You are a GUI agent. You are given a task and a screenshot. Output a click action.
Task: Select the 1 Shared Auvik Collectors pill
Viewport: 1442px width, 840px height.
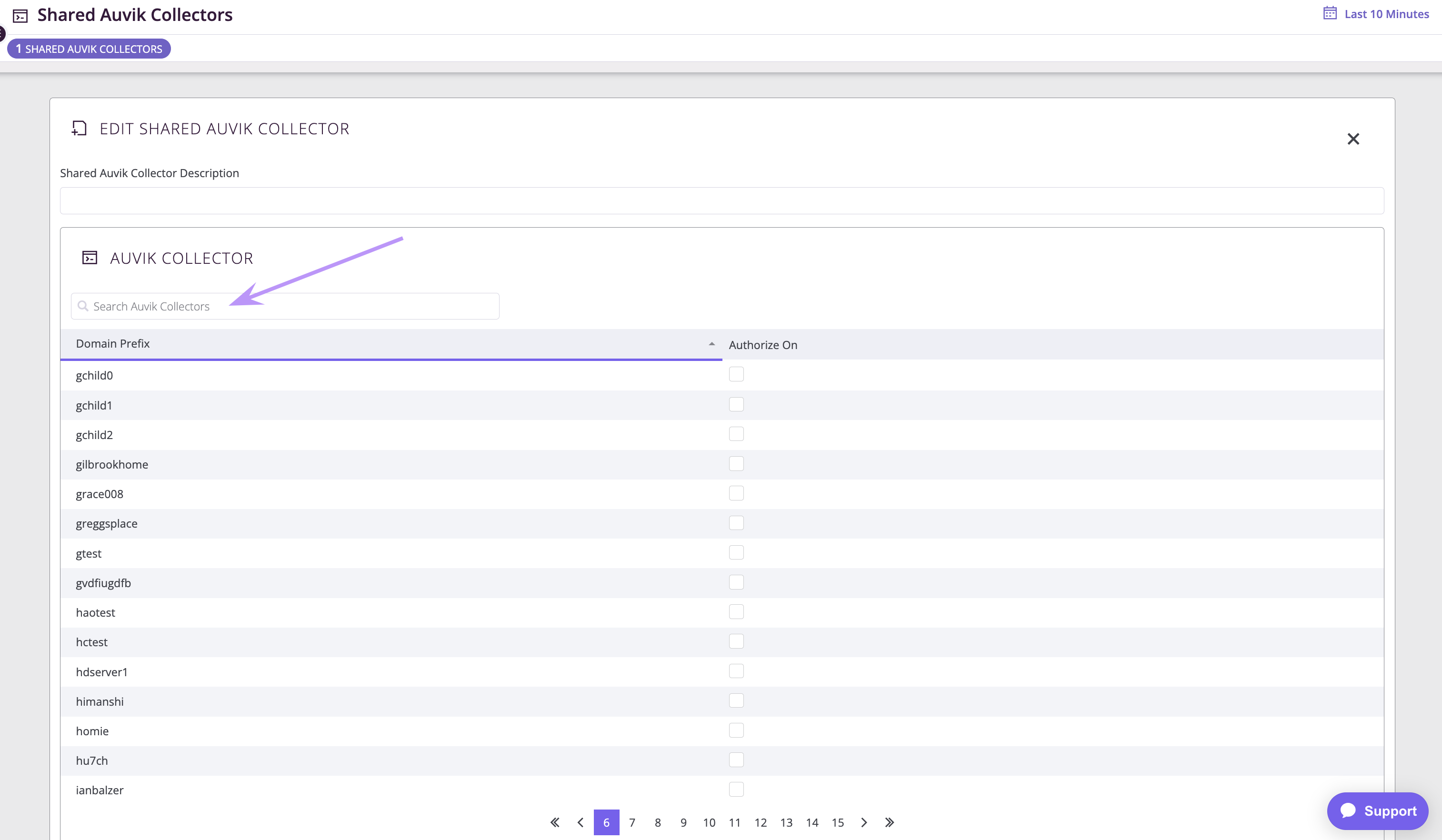coord(89,49)
